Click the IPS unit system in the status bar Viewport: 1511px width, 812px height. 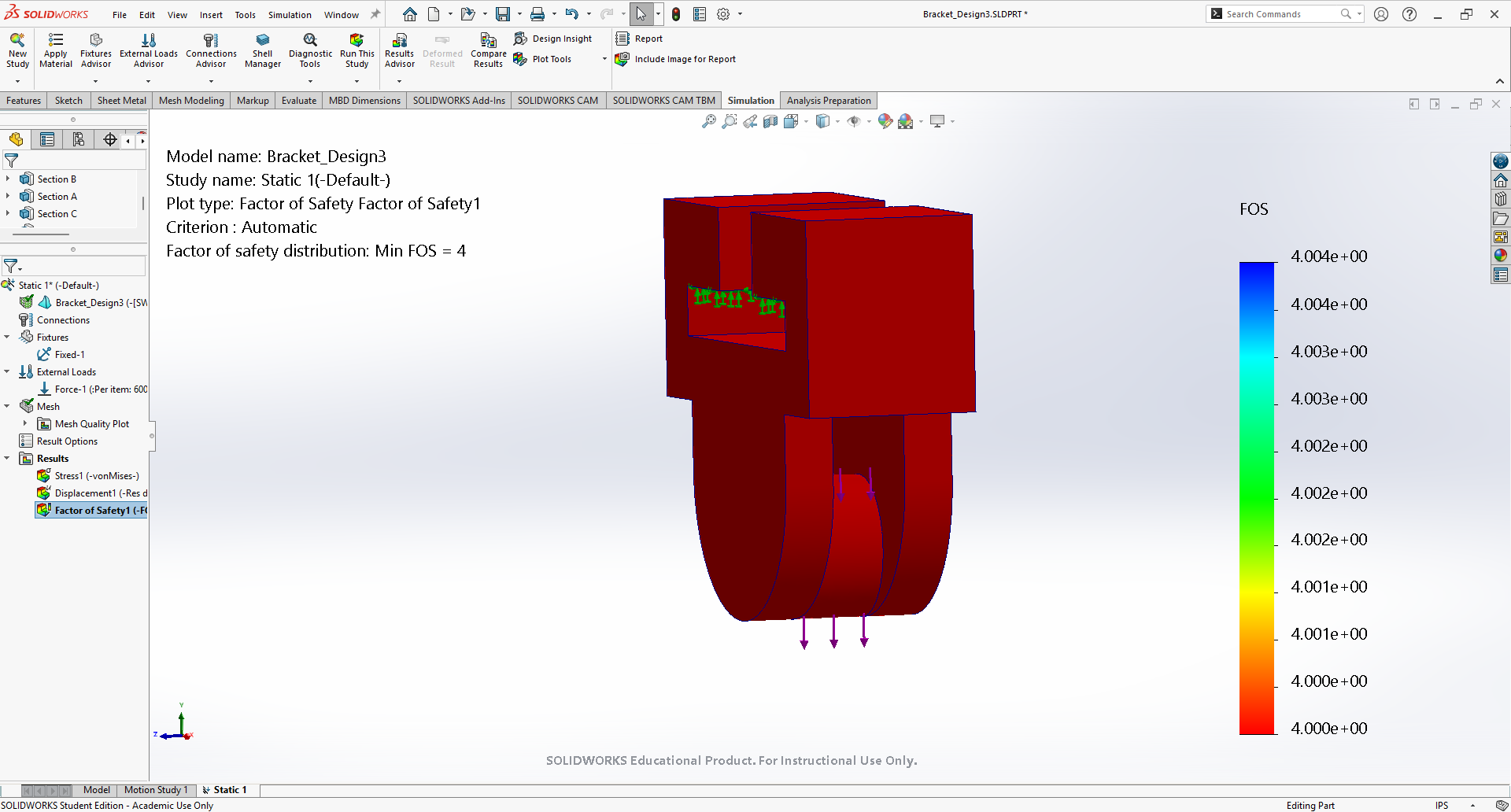click(x=1442, y=805)
